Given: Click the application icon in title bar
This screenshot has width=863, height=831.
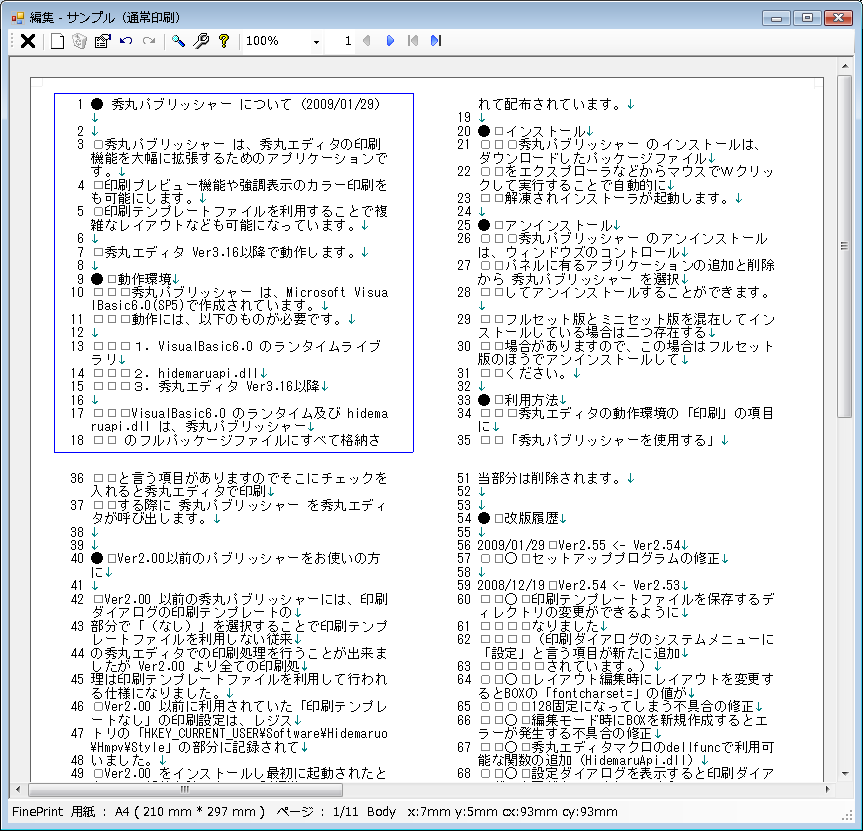Looking at the screenshot, I should tap(17, 17).
